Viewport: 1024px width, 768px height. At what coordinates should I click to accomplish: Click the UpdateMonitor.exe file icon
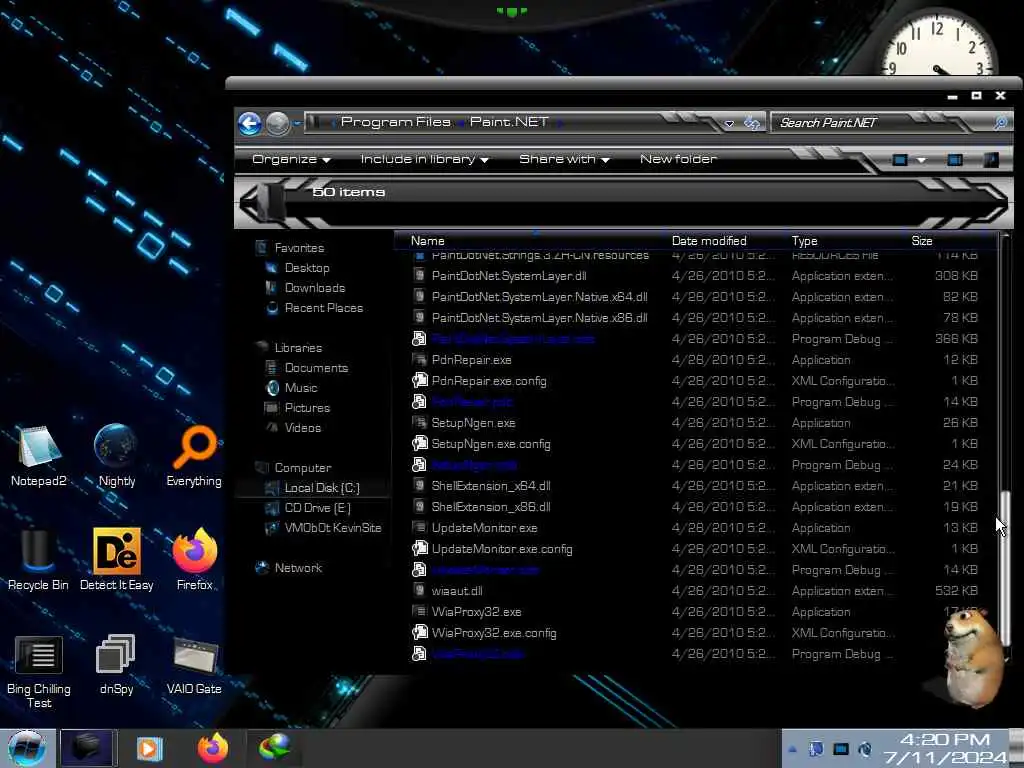[419, 528]
